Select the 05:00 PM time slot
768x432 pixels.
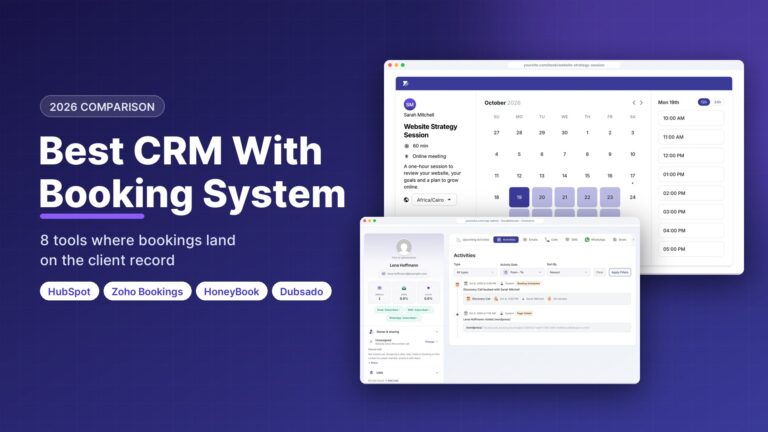pos(690,249)
